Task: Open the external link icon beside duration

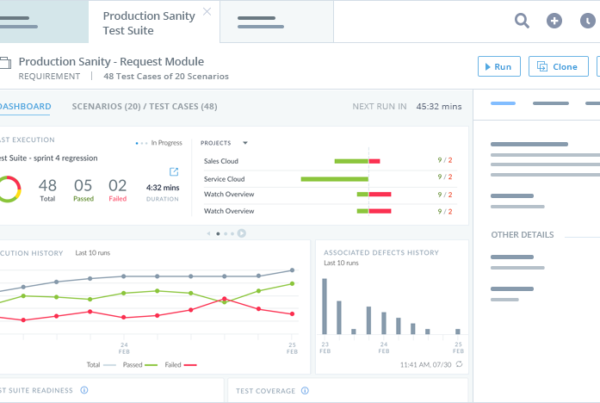Action: 174,172
